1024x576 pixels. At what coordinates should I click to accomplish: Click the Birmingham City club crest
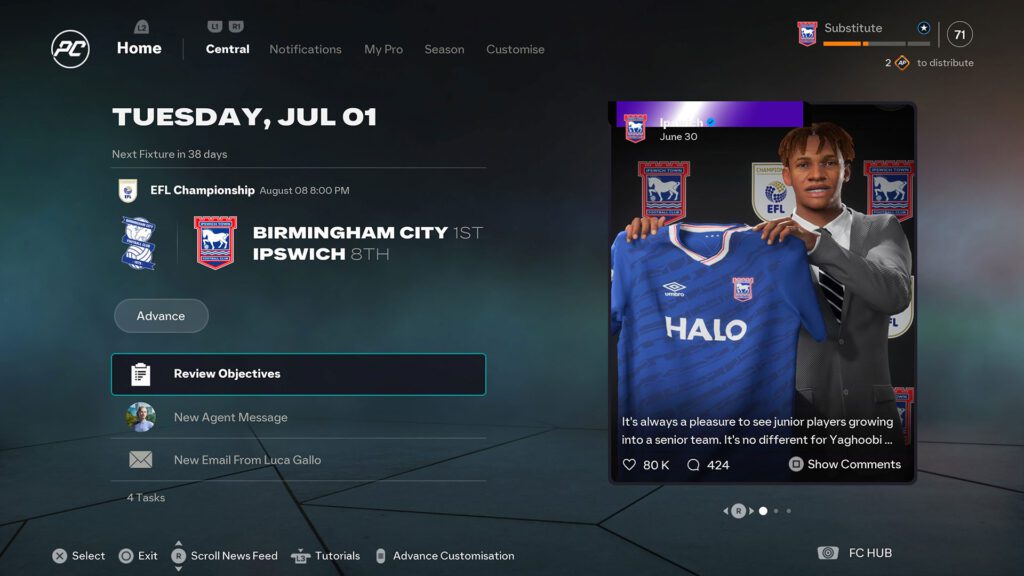(138, 243)
